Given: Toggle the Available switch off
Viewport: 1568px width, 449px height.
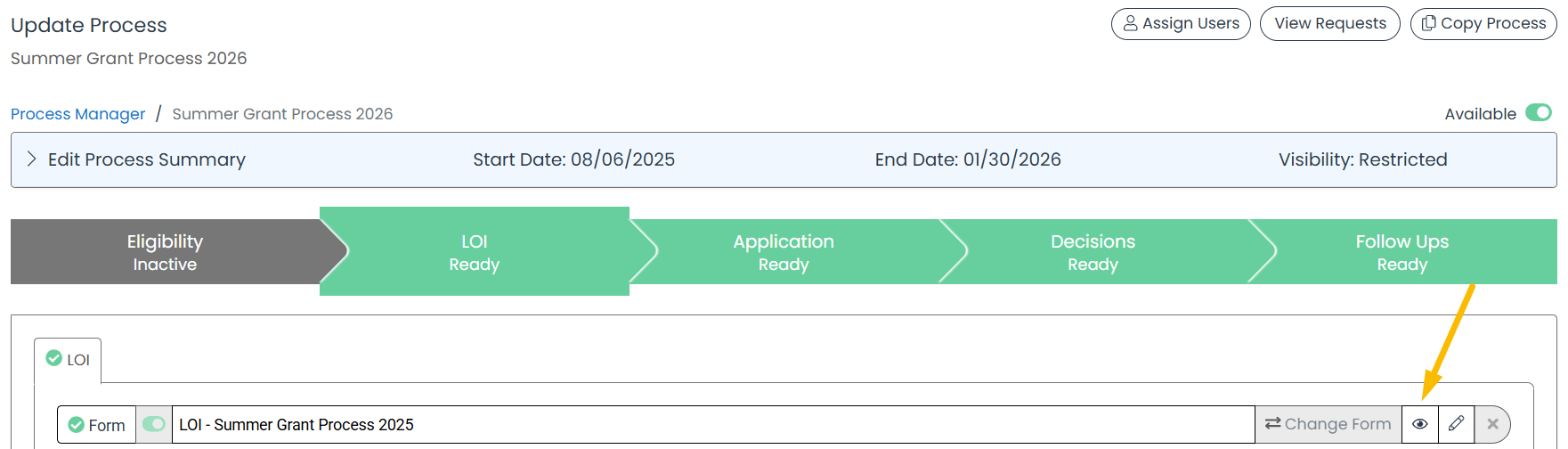Looking at the screenshot, I should pyautogui.click(x=1539, y=112).
